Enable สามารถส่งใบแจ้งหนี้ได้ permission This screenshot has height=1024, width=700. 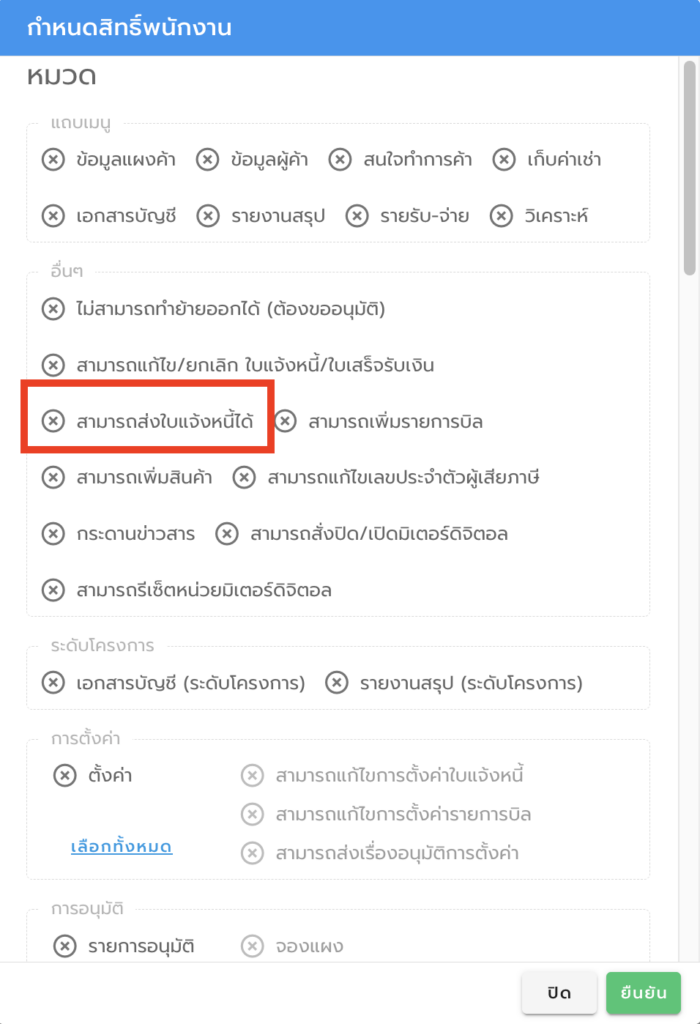[53, 422]
